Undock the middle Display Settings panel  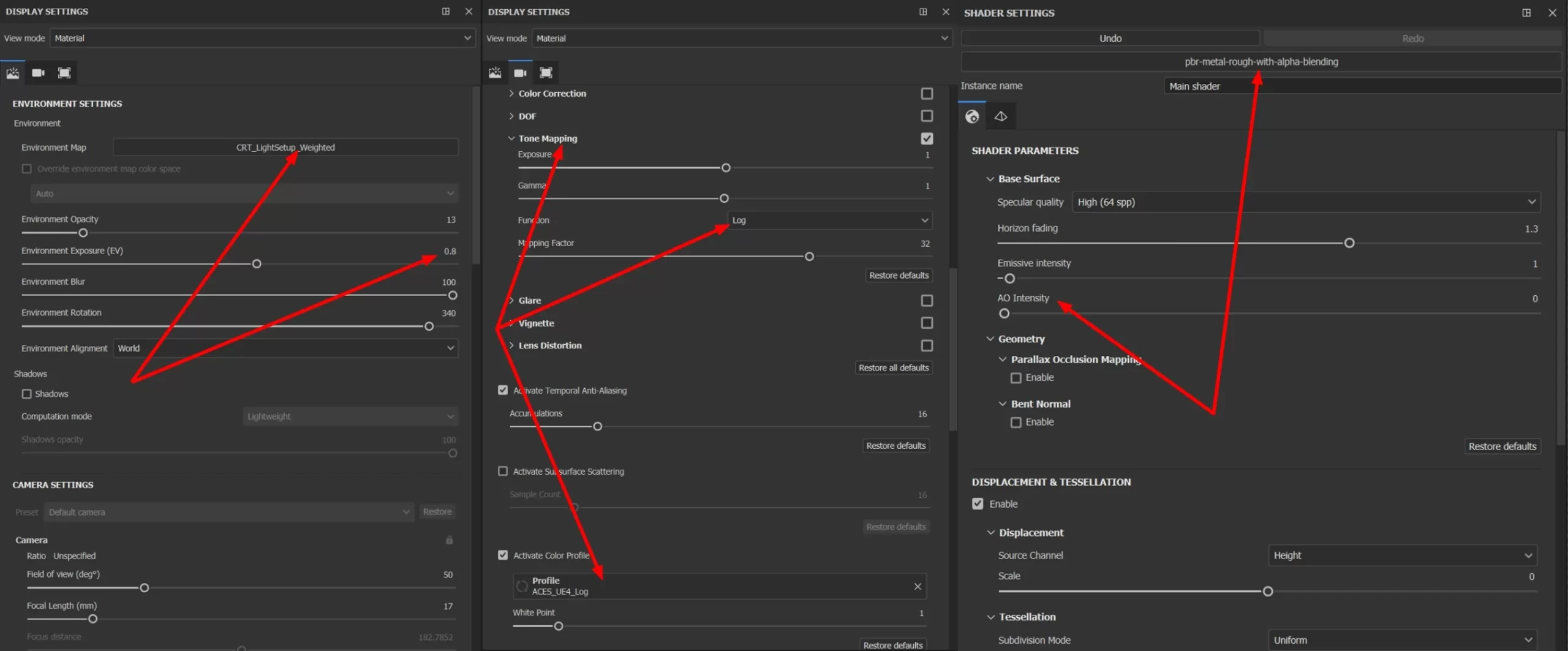[923, 12]
